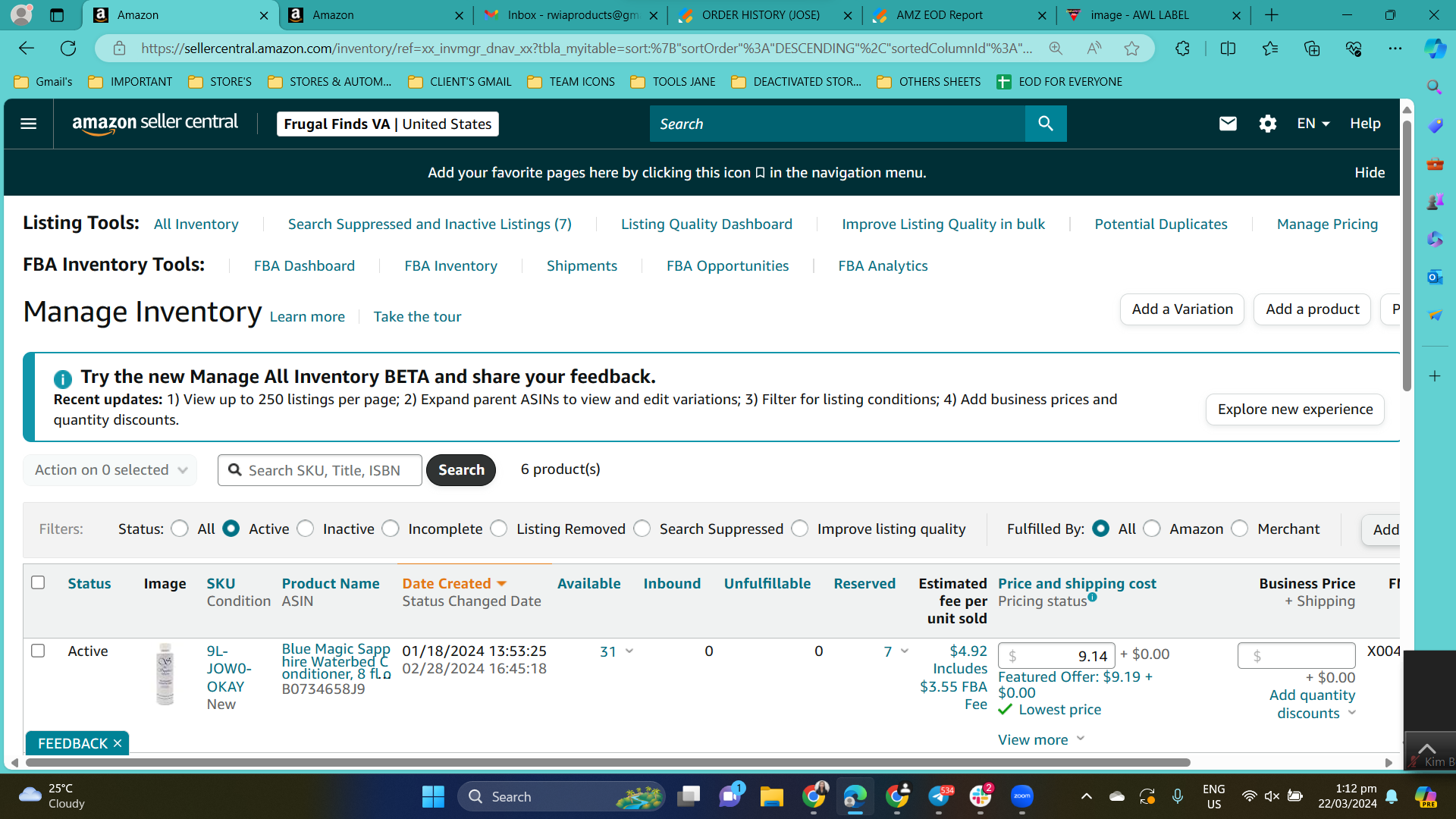
Task: Select Fulfilled By Amazon radio button
Action: pos(1152,529)
